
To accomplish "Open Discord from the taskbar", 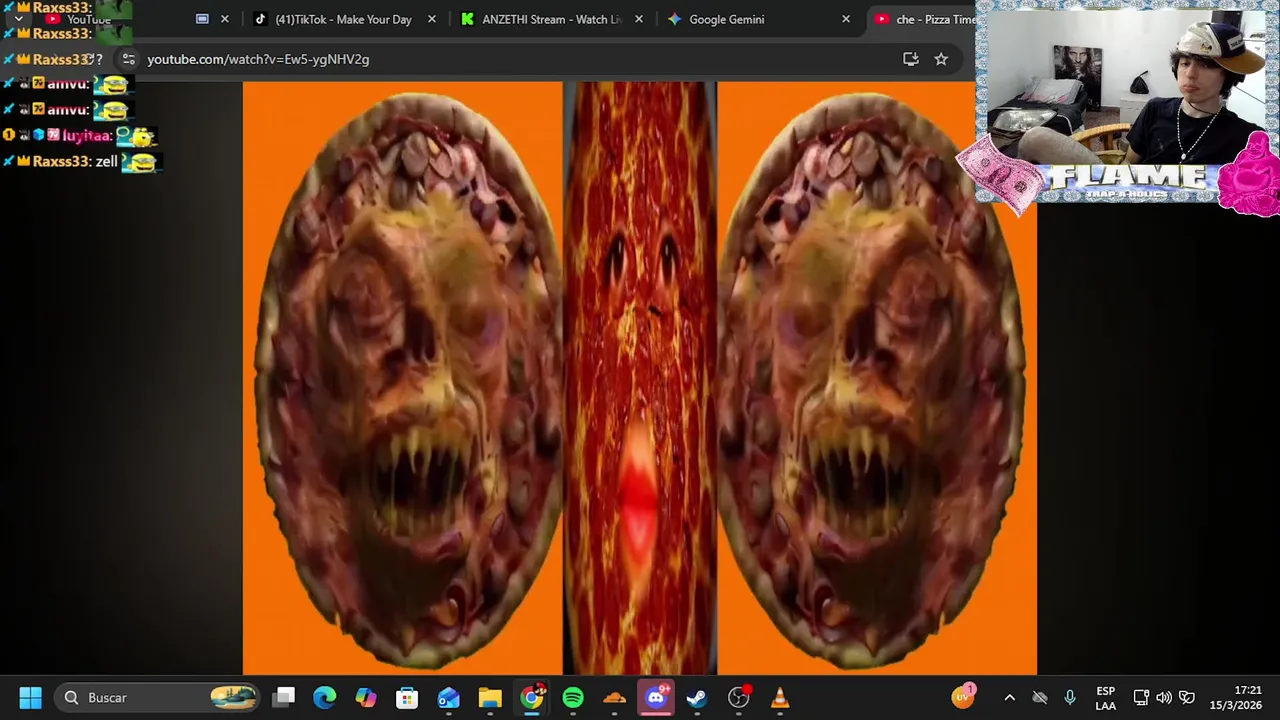I will pyautogui.click(x=656, y=697).
